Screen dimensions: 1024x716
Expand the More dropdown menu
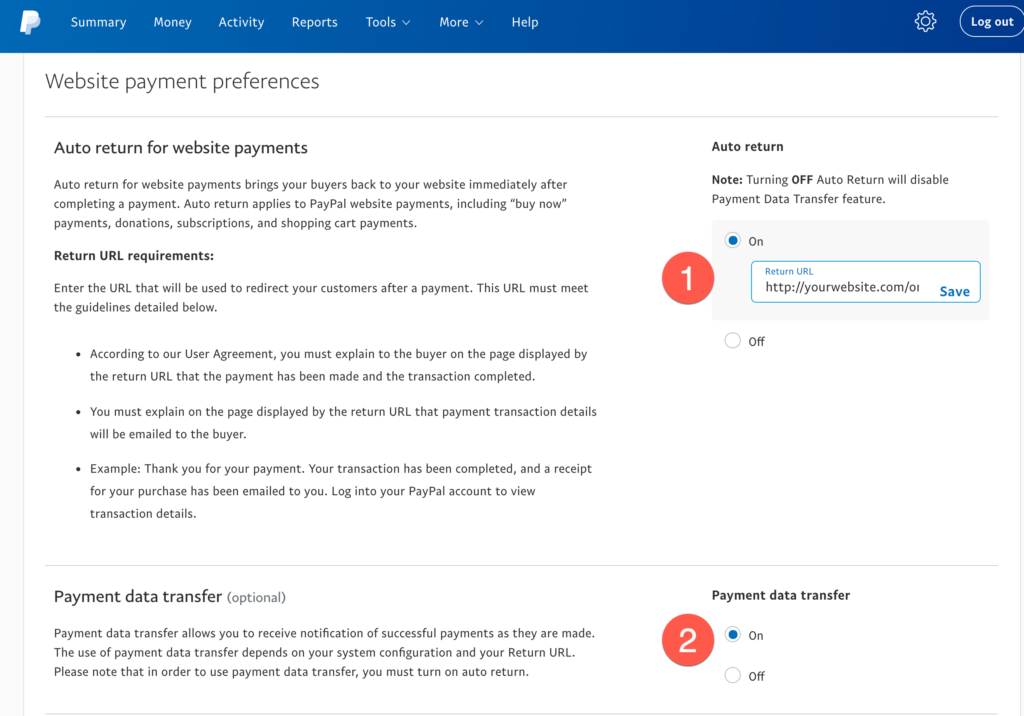tap(461, 22)
